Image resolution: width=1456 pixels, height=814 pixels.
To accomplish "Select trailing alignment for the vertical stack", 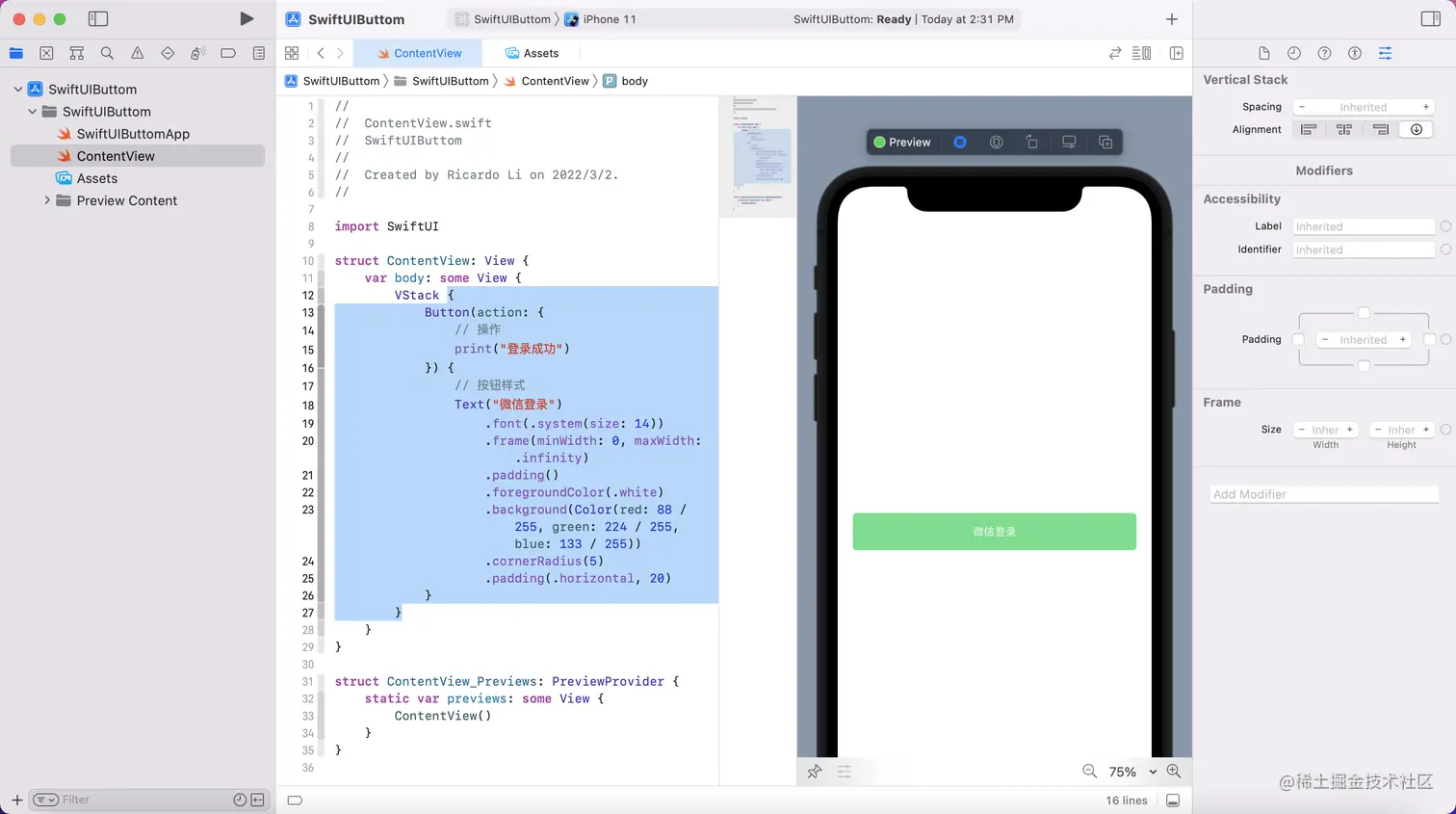I will point(1380,129).
